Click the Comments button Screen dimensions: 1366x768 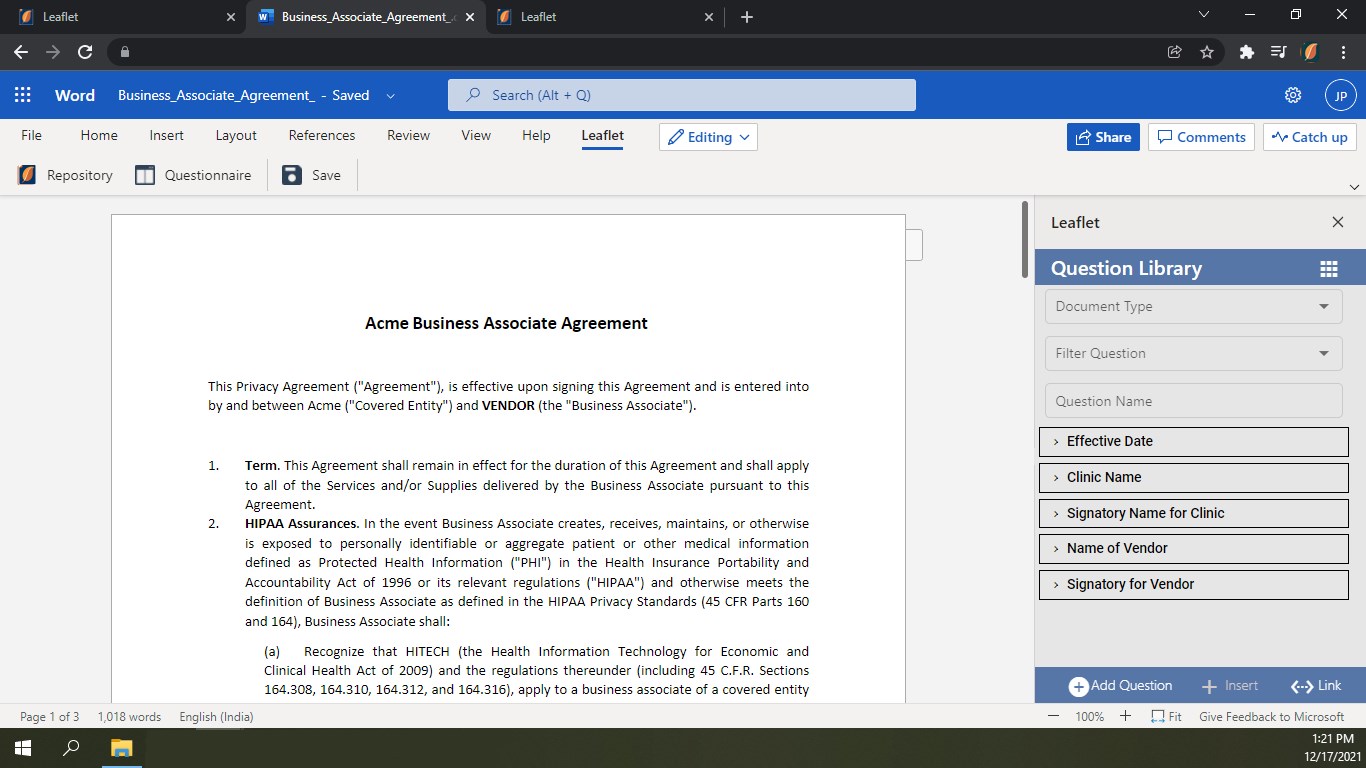(x=1201, y=137)
